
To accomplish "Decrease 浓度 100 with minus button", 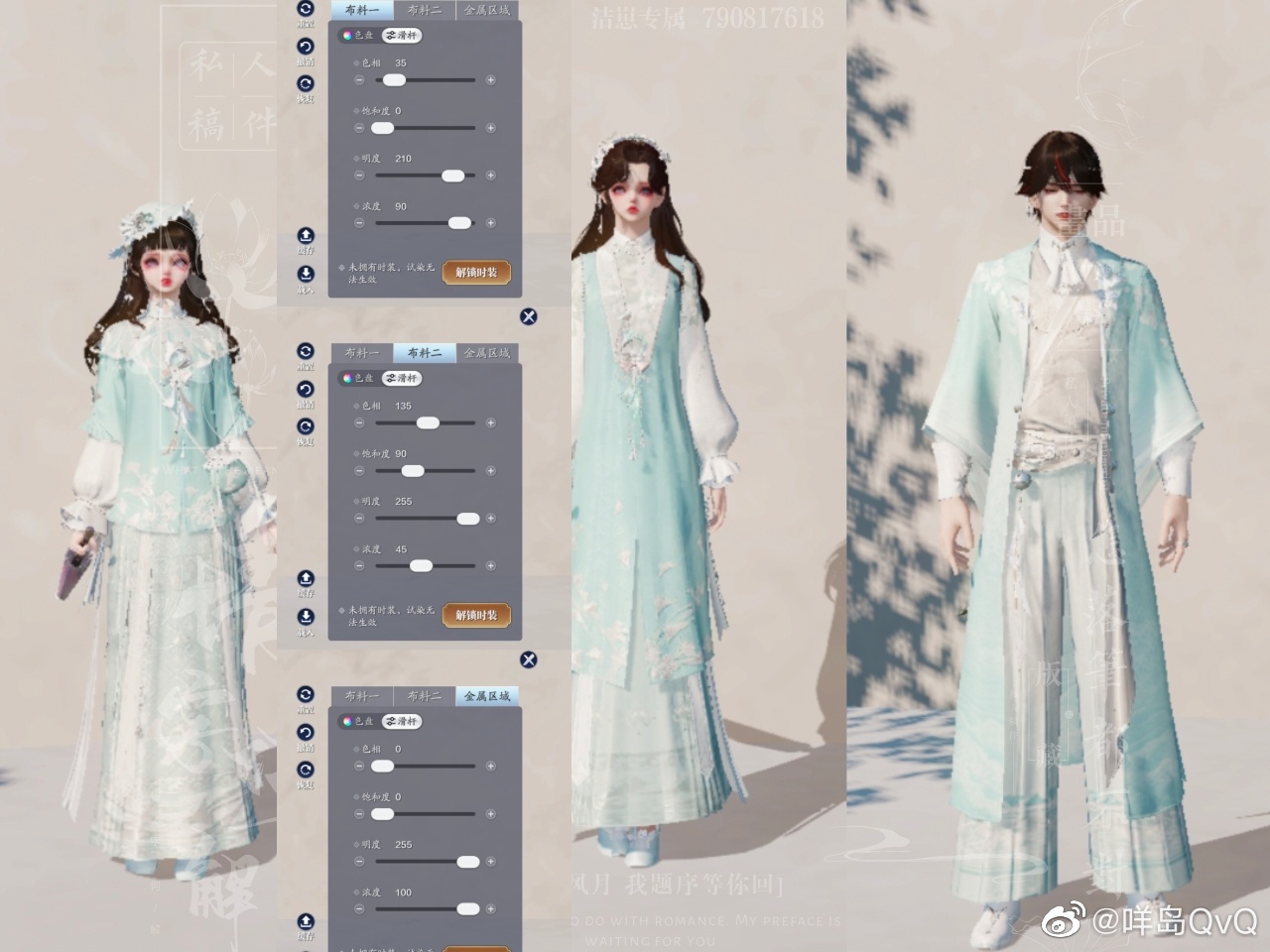I will click(359, 909).
